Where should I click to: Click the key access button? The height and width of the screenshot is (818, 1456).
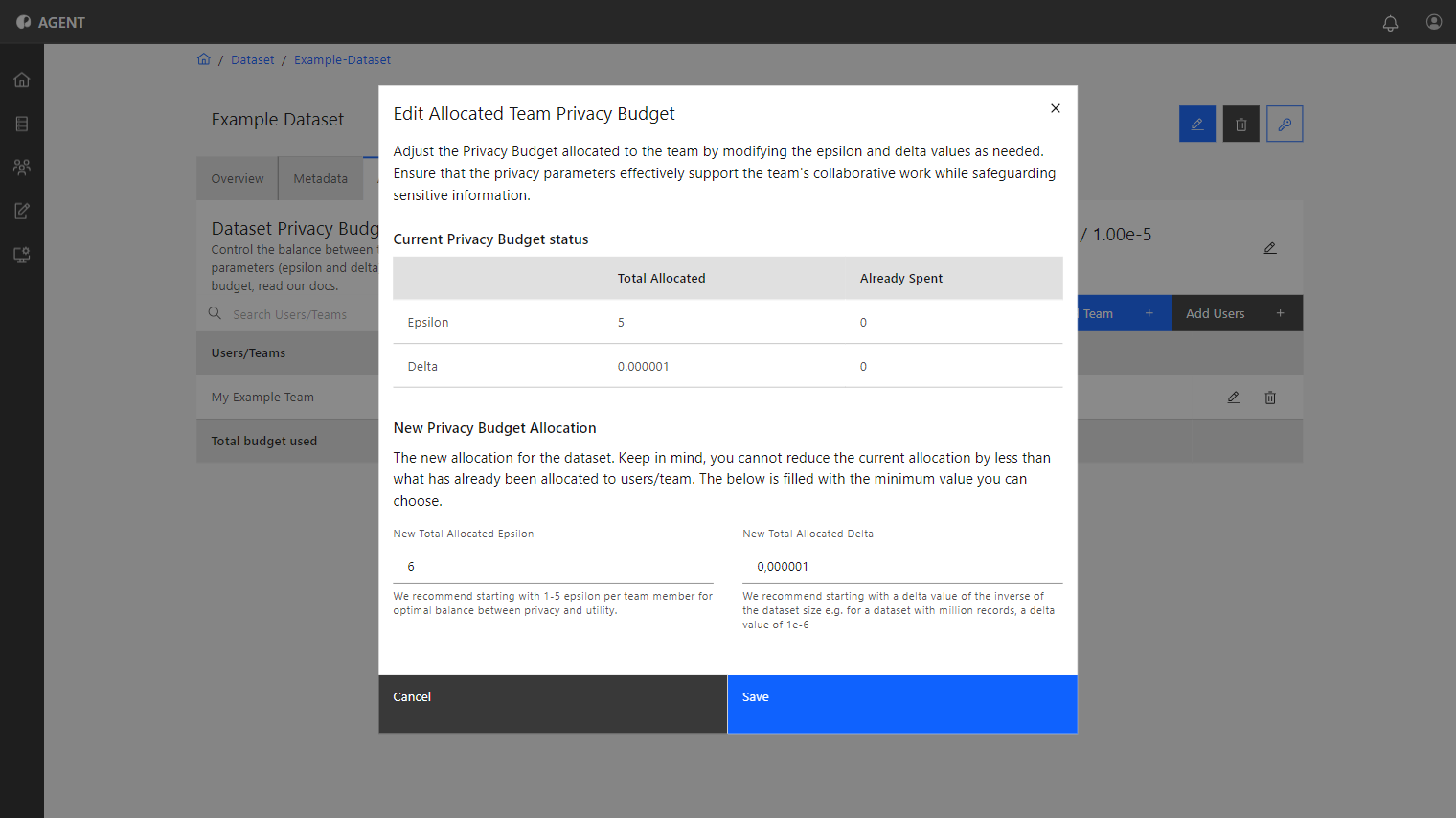point(1285,124)
